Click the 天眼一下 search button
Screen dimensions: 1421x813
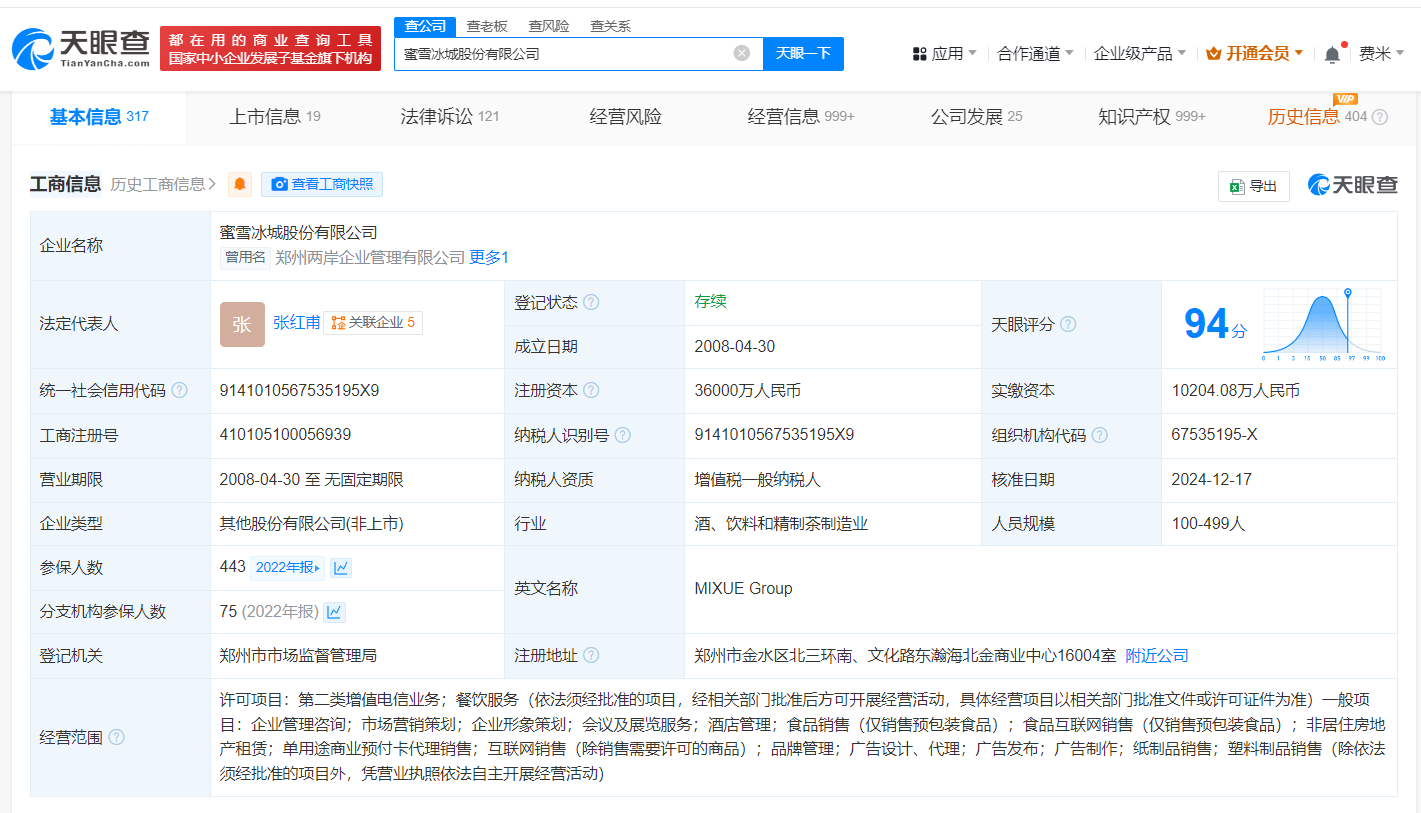point(803,53)
